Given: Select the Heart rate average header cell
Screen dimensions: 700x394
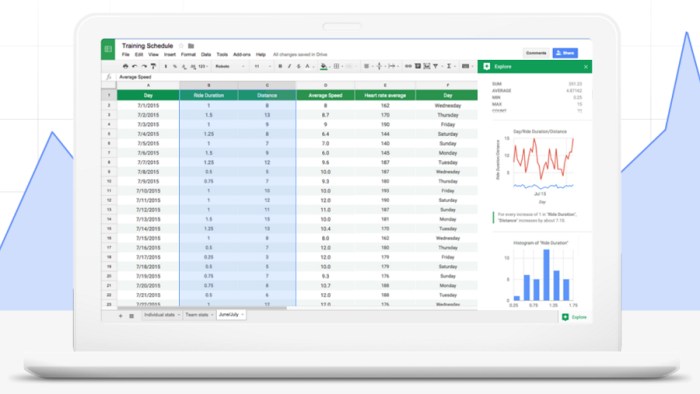Looking at the screenshot, I should [385, 95].
